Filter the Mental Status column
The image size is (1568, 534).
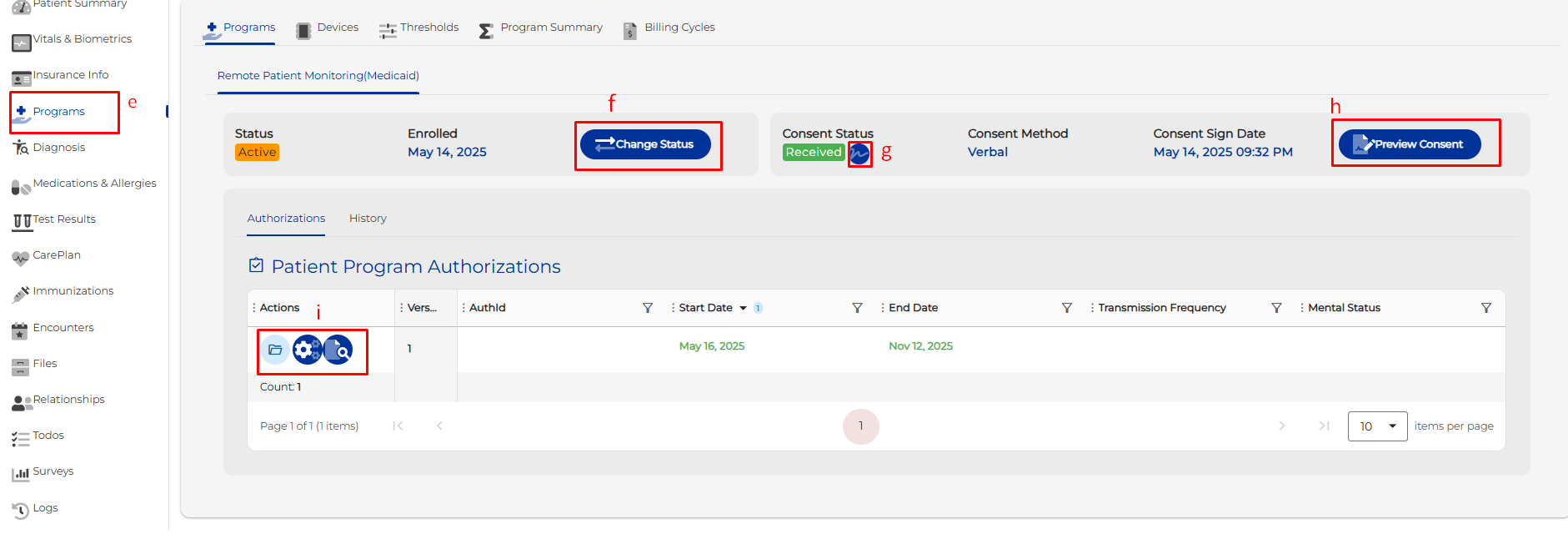[x=1486, y=308]
